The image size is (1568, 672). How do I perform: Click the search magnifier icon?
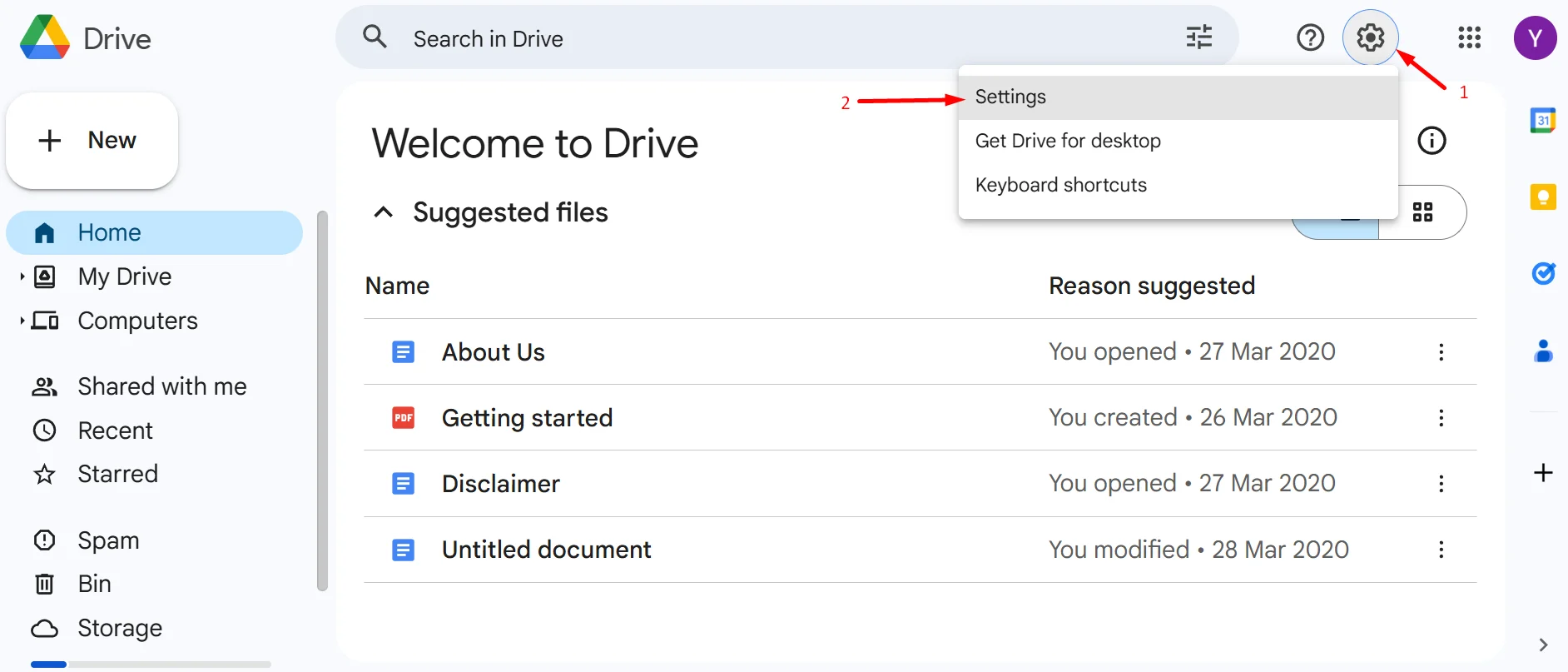pos(375,37)
